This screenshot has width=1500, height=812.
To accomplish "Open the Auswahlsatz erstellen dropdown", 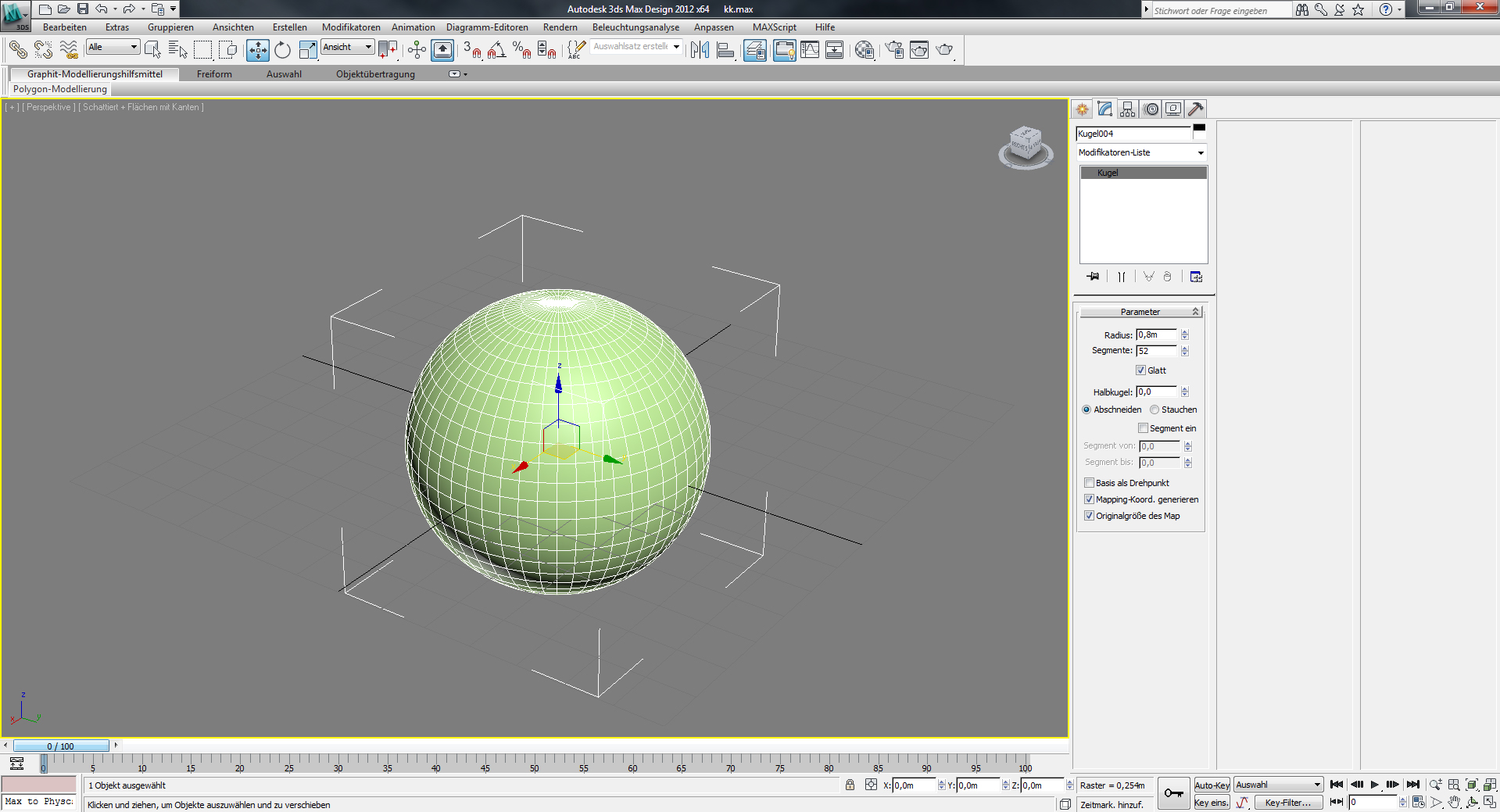I will (x=636, y=47).
